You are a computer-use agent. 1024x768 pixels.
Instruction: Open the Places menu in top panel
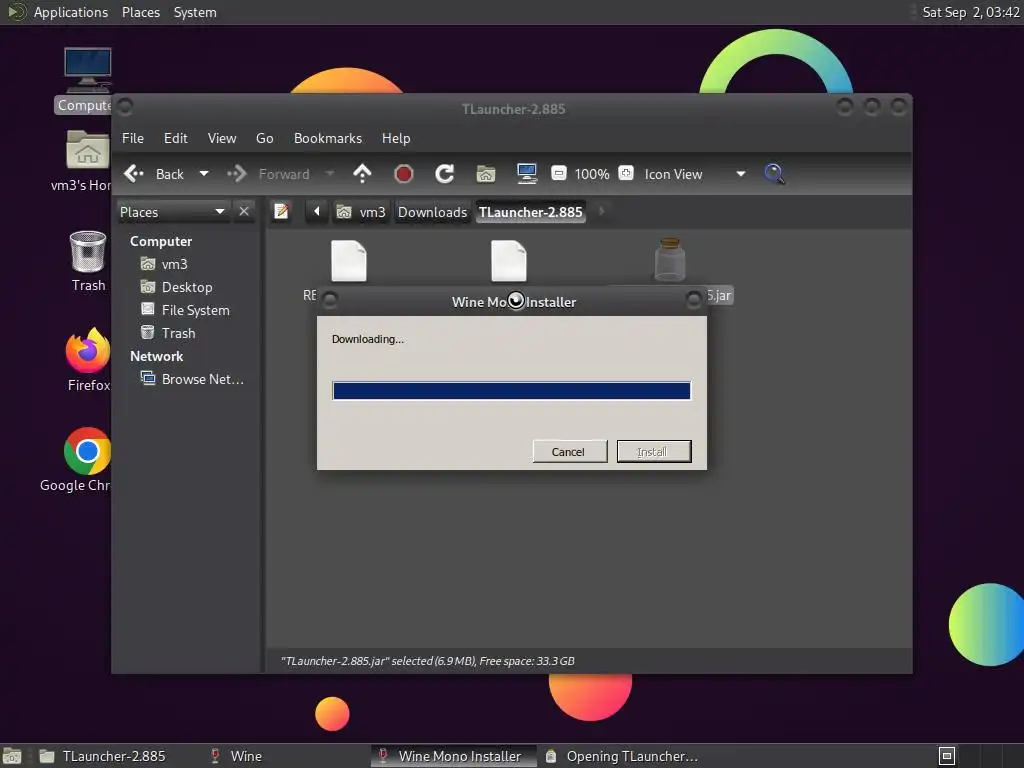140,12
